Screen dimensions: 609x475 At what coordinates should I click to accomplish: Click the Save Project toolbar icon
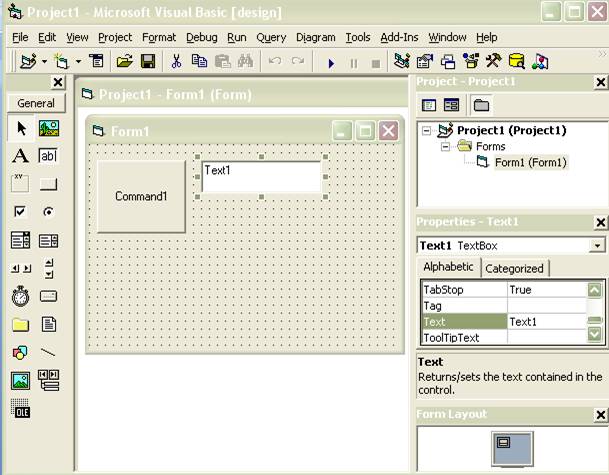tap(148, 62)
